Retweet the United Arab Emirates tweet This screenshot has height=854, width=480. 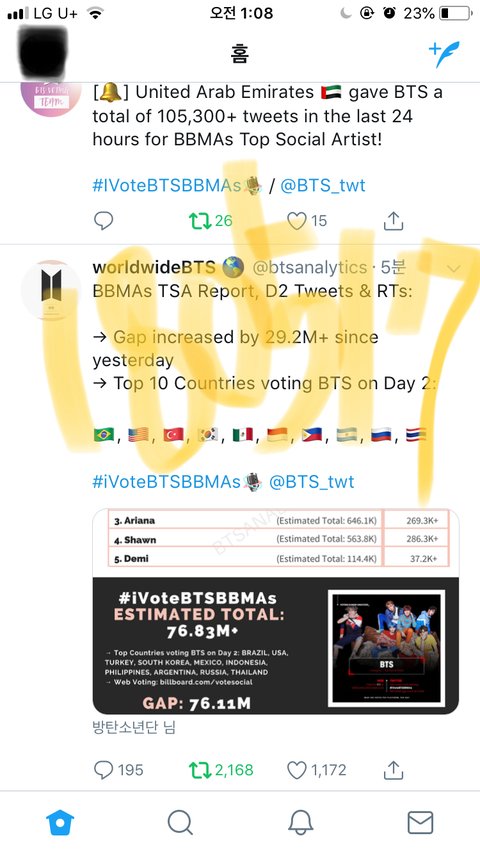pyautogui.click(x=210, y=221)
